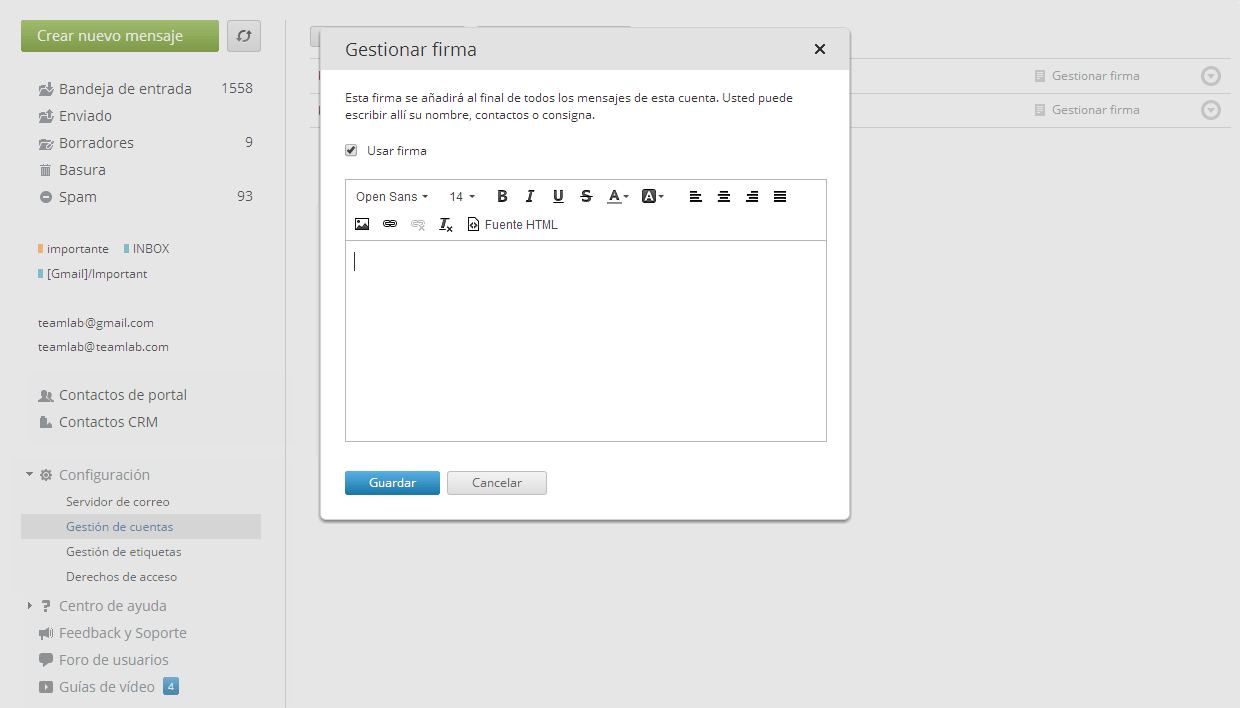This screenshot has height=708, width=1240.
Task: Toggle underline formatting in signature editor
Action: coord(558,196)
